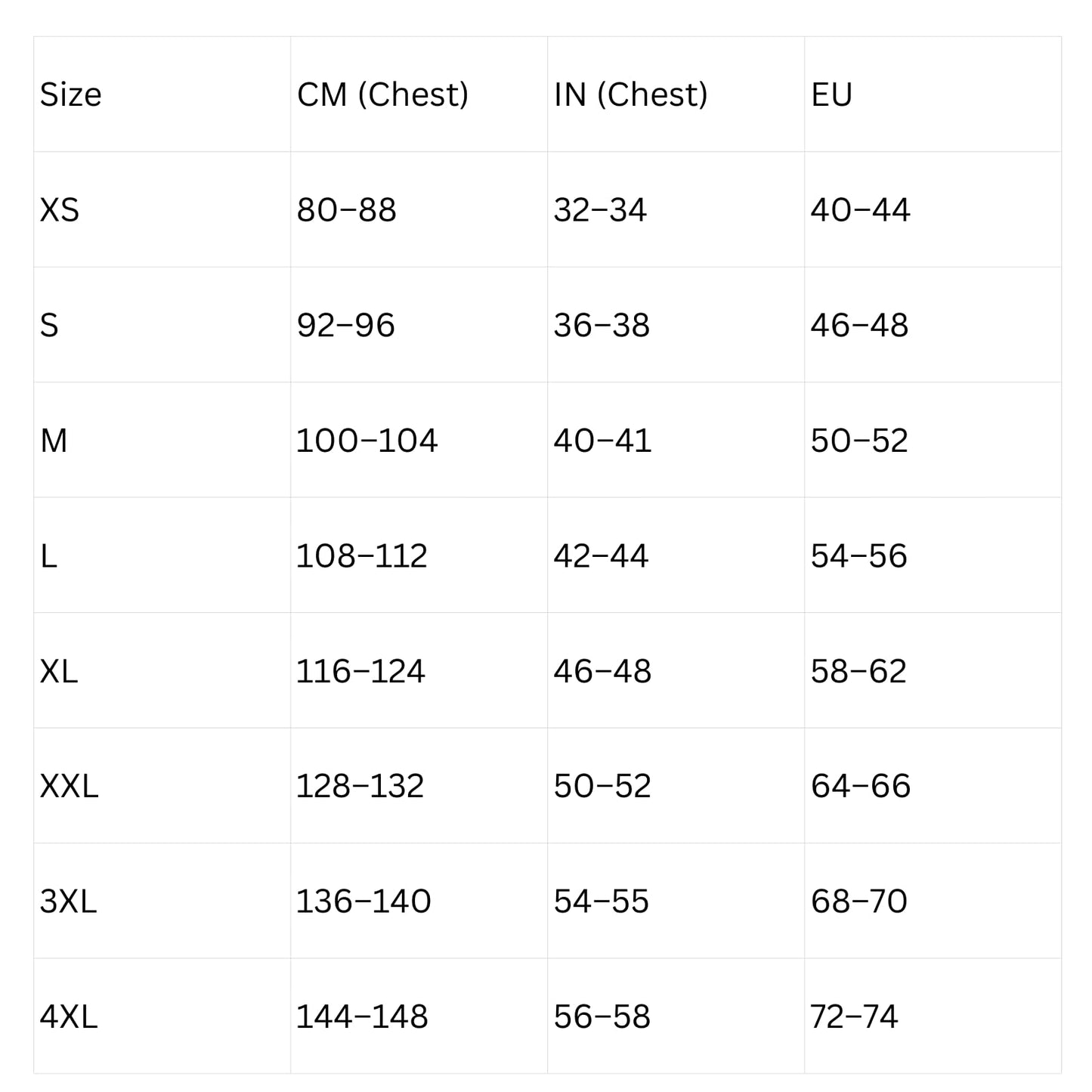
Task: Select the 3XL size row label
Action: click(x=68, y=902)
